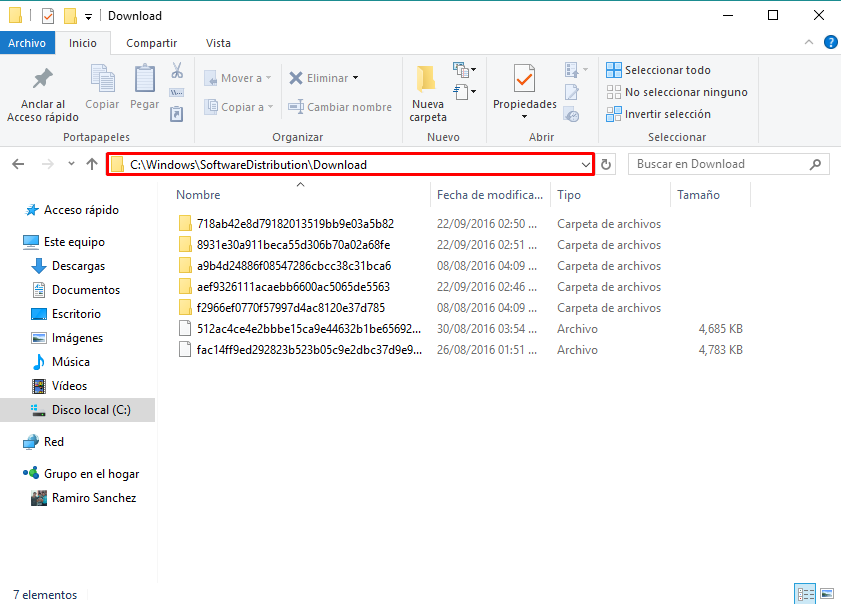
Task: Click Invertir selección
Action: coord(659,114)
